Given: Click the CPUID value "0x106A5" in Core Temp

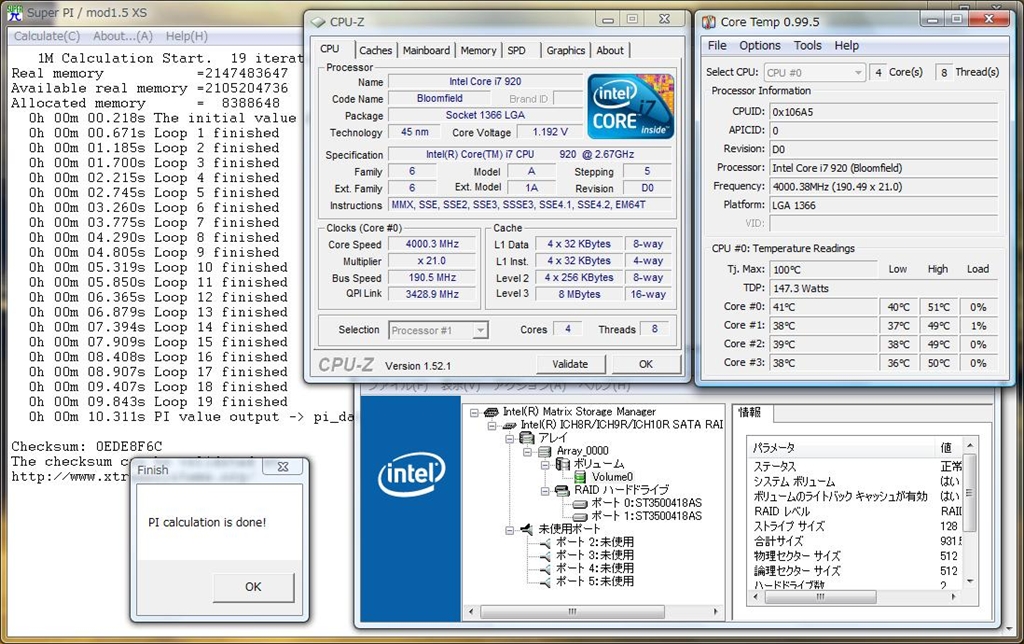Looking at the screenshot, I should click(884, 112).
